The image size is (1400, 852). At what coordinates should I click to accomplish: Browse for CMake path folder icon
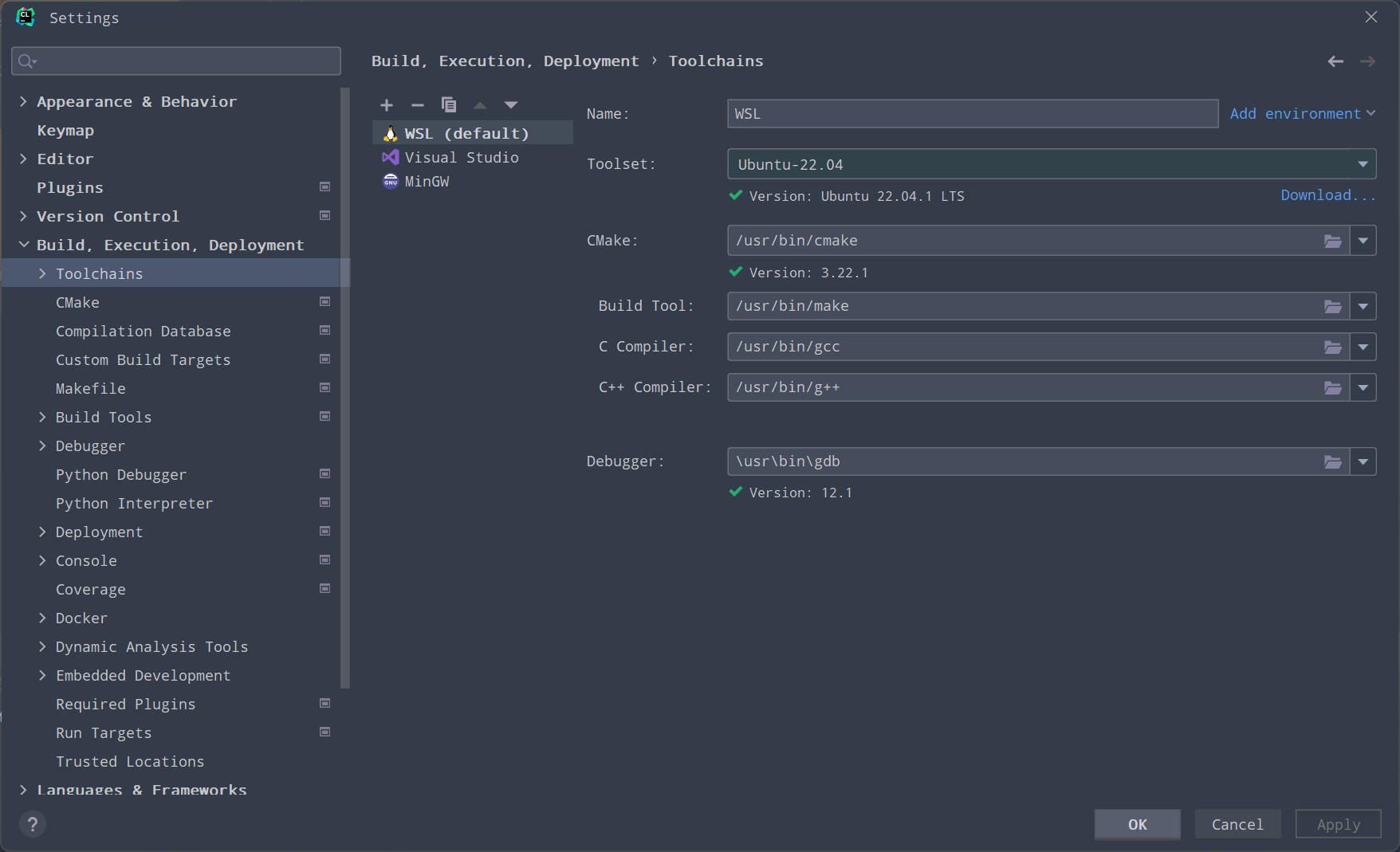coord(1333,241)
